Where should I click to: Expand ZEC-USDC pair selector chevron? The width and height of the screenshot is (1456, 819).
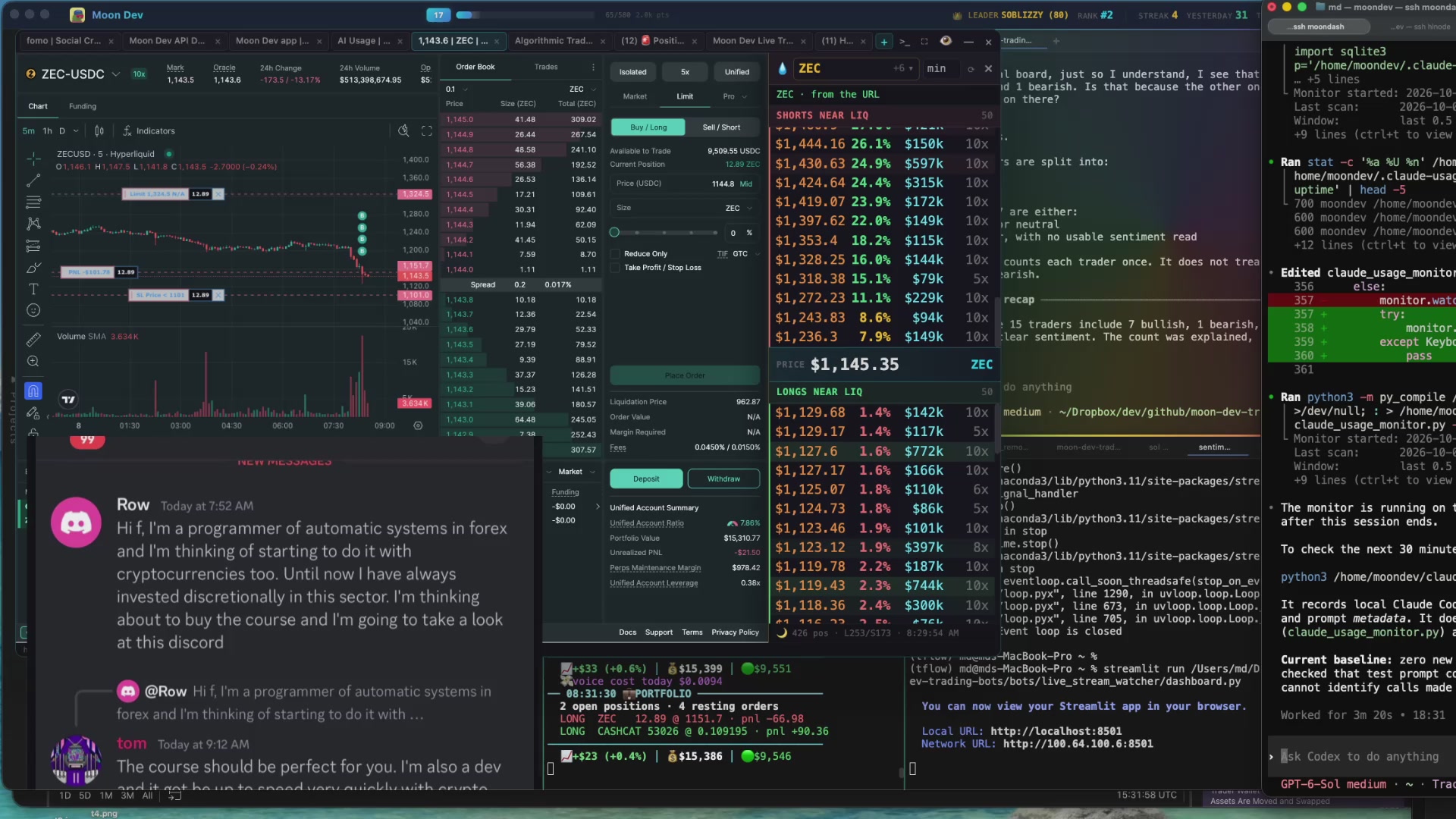116,74
